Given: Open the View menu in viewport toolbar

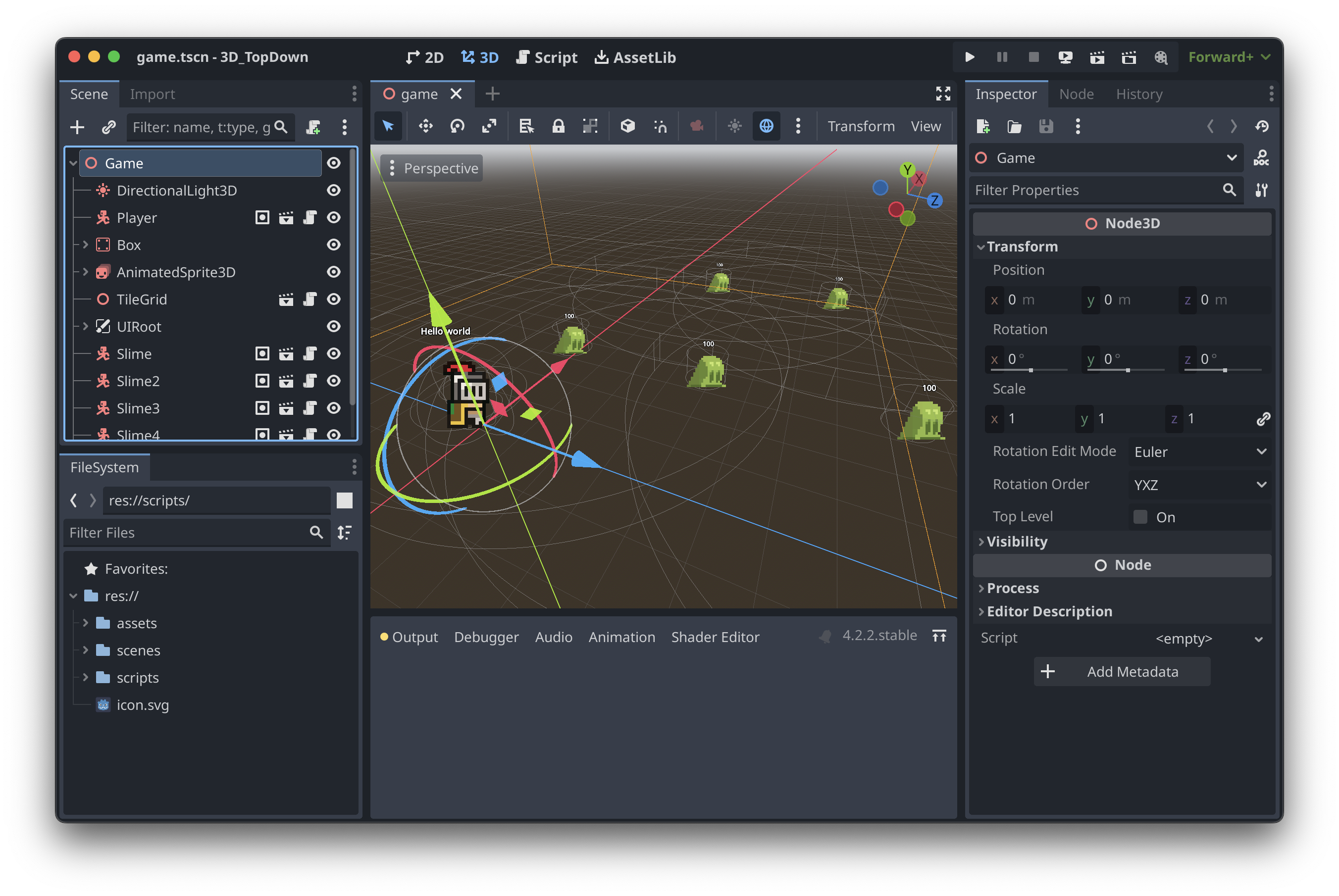Looking at the screenshot, I should point(925,126).
